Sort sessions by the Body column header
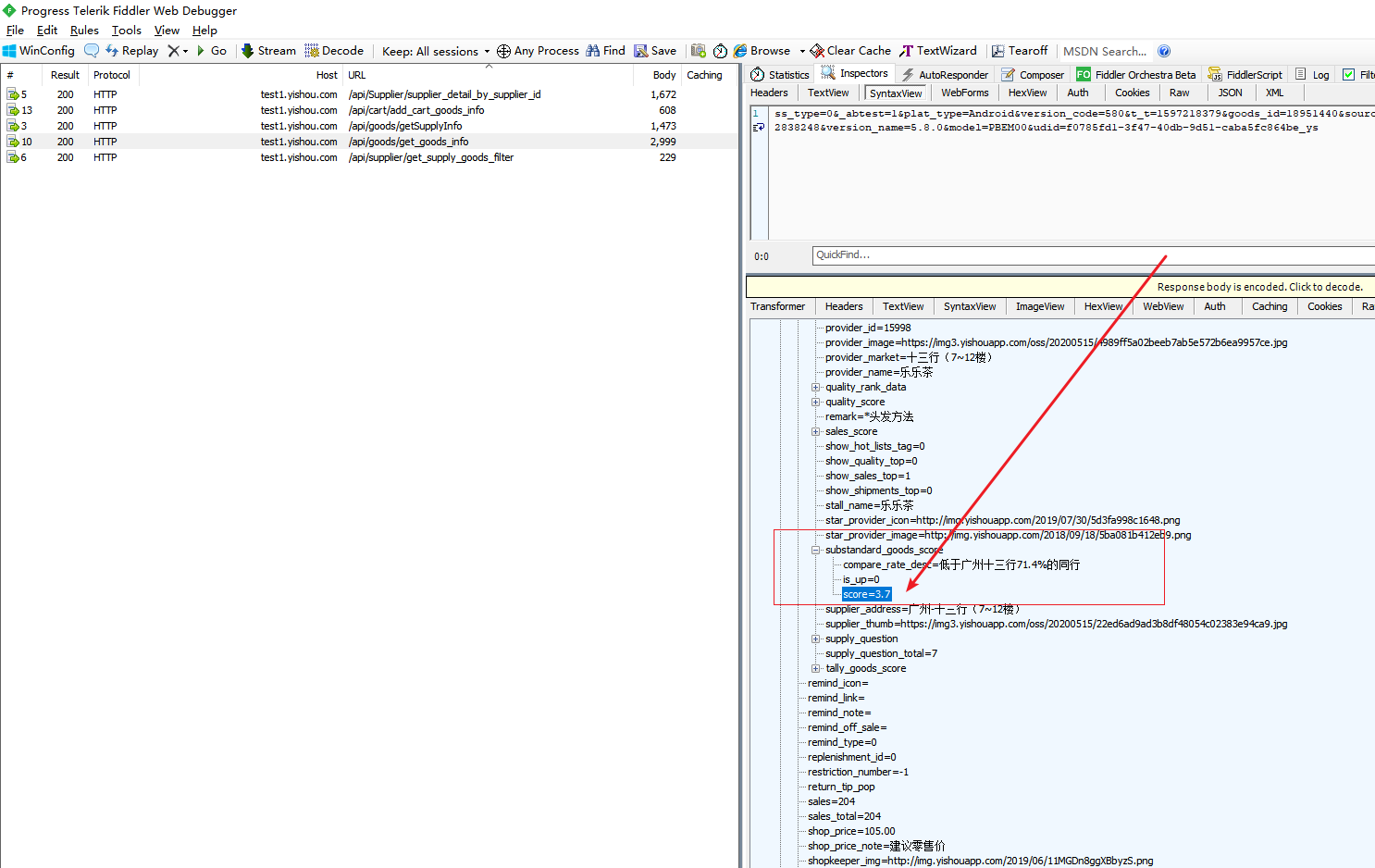 (x=664, y=75)
